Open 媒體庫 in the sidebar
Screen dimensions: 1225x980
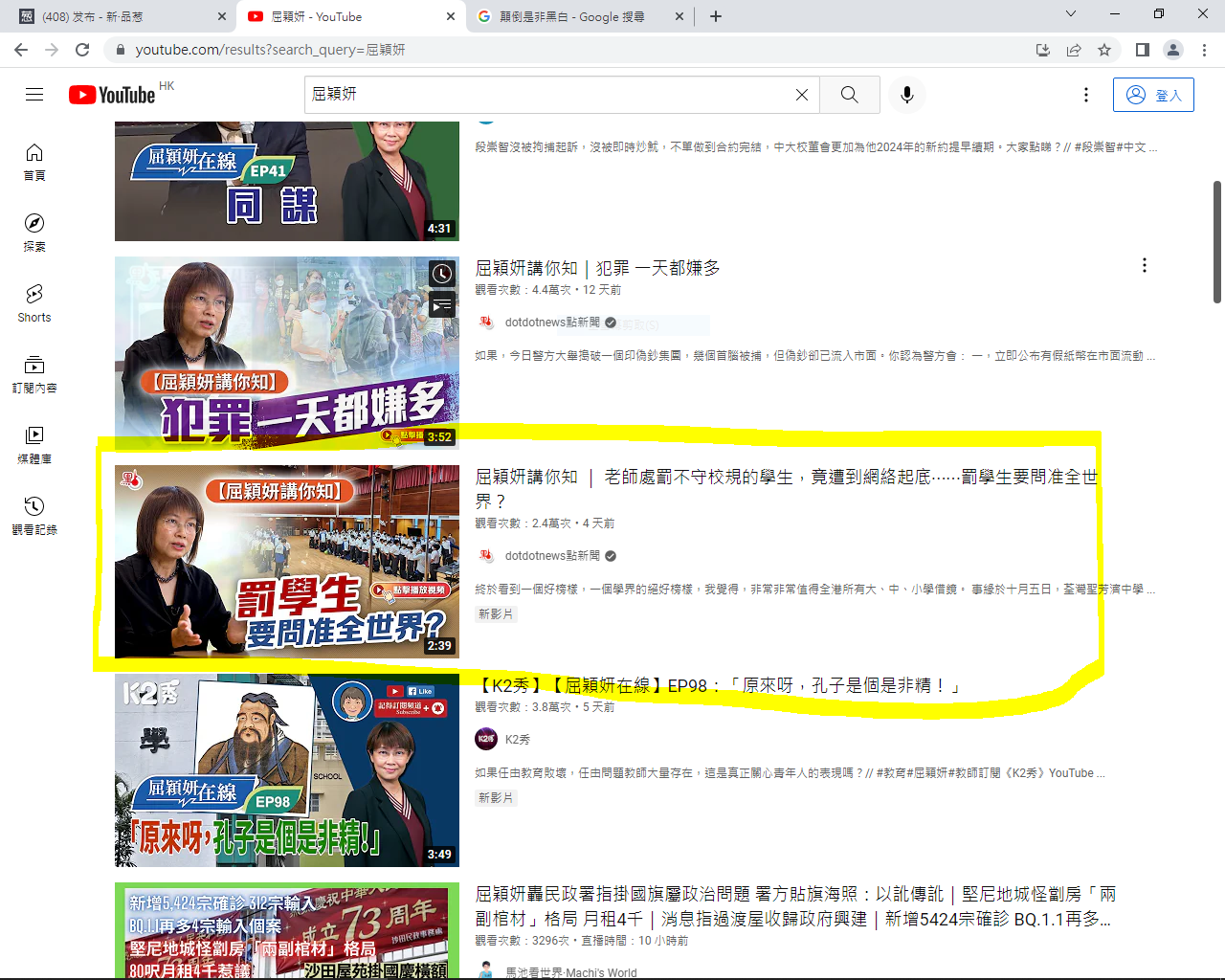(x=34, y=445)
